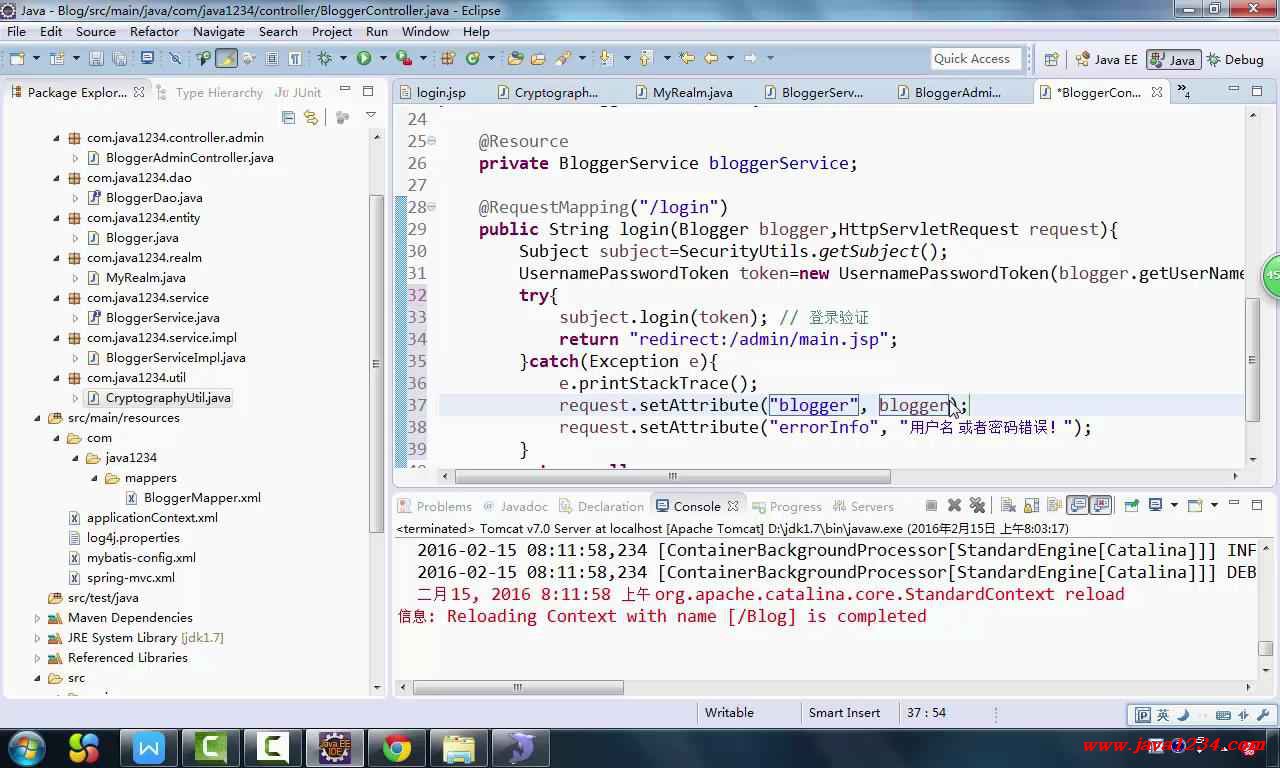Click Pin Console icon
Image resolution: width=1280 pixels, height=768 pixels.
(1131, 506)
